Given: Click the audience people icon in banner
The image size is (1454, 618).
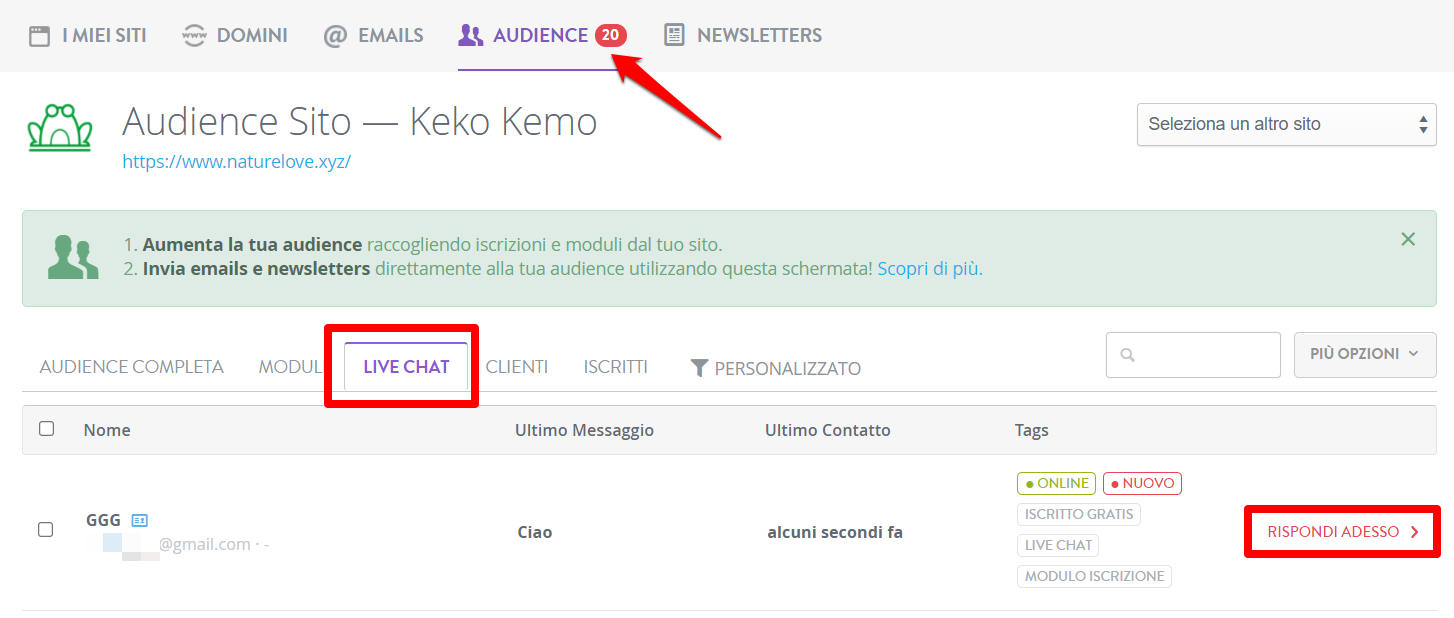Looking at the screenshot, I should point(73,257).
